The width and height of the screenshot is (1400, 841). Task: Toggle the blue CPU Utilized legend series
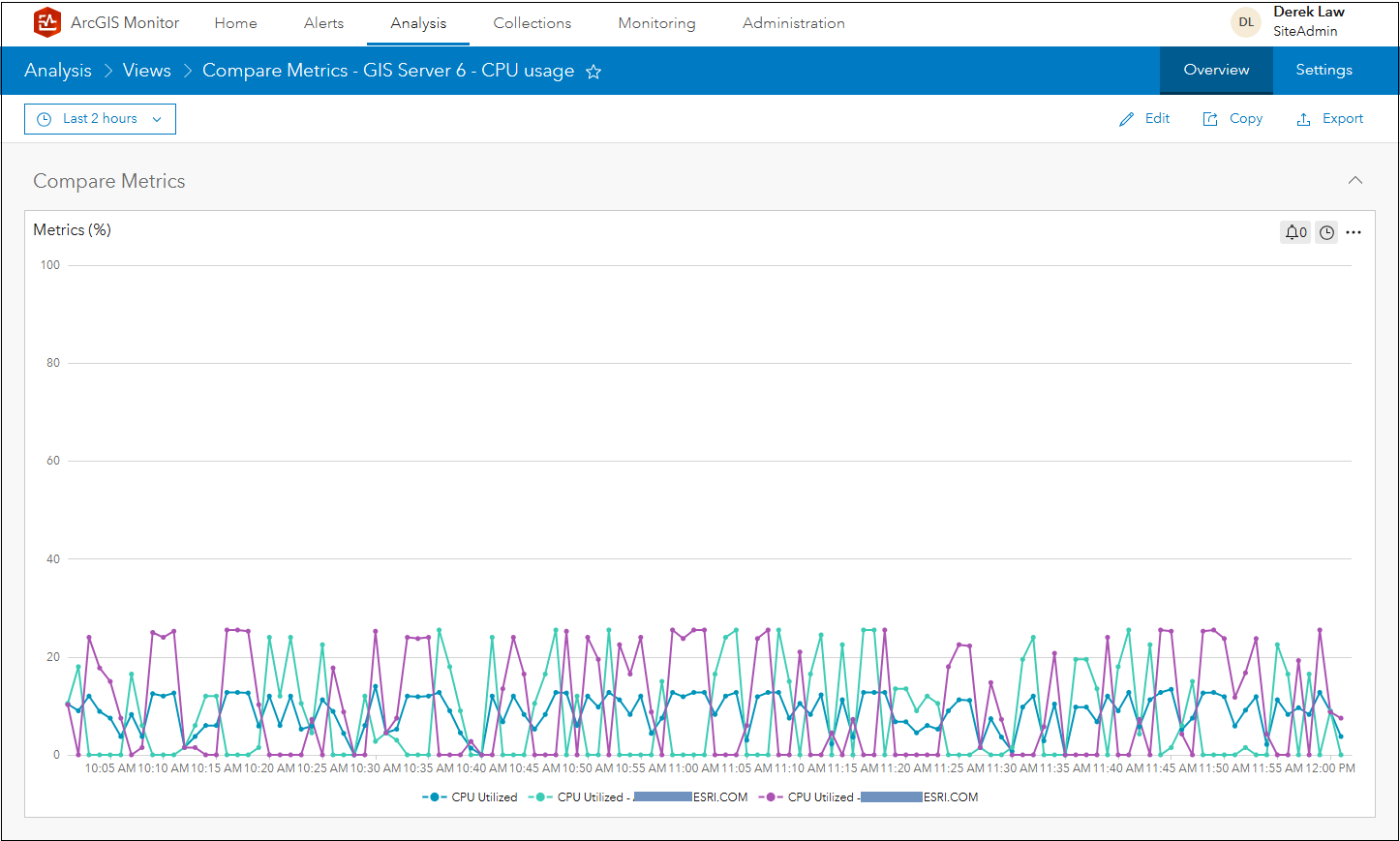click(x=470, y=797)
